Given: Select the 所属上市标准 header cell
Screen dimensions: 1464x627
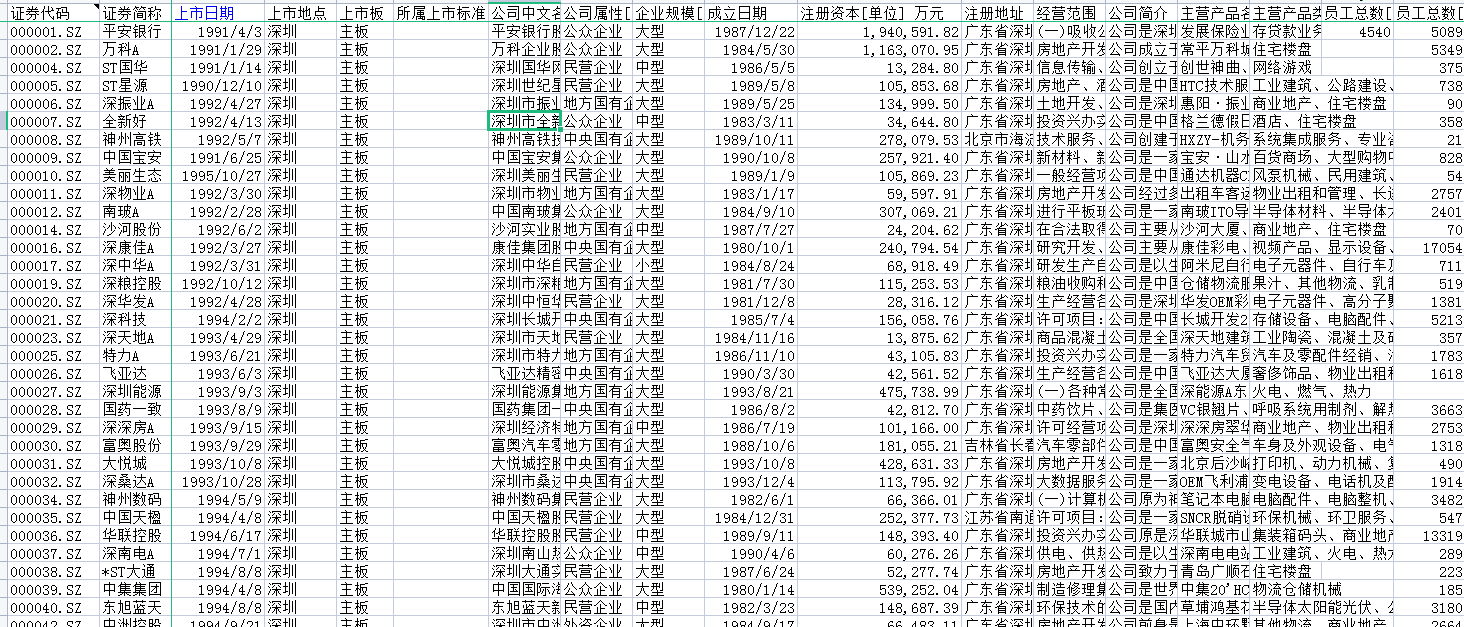Looking at the screenshot, I should [440, 13].
